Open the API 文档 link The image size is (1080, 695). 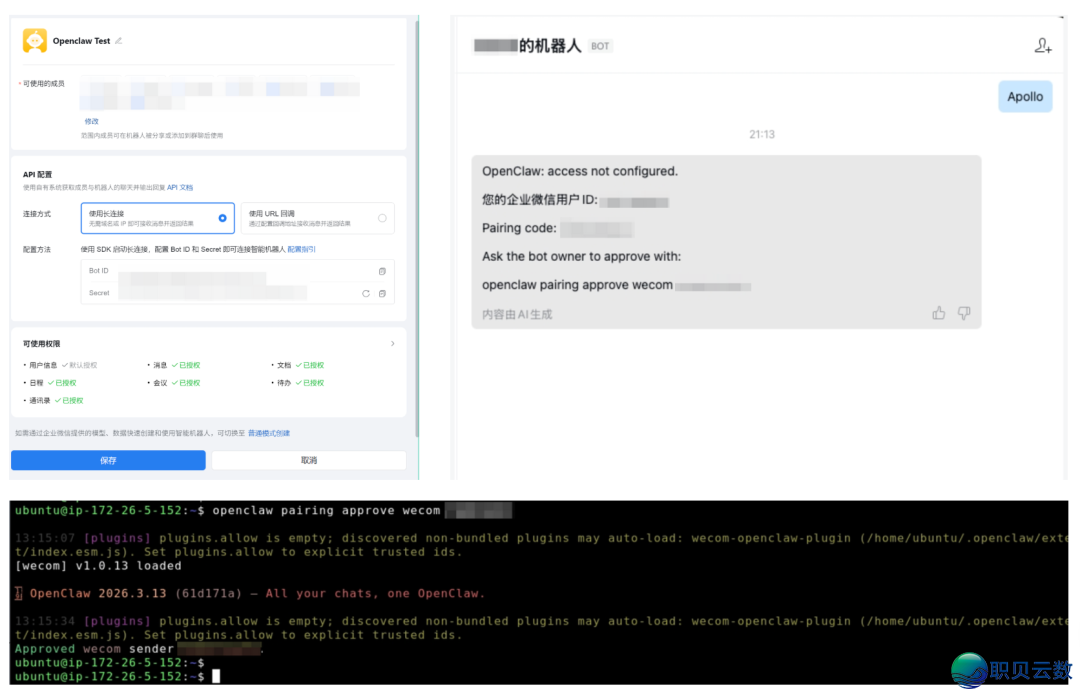180,188
